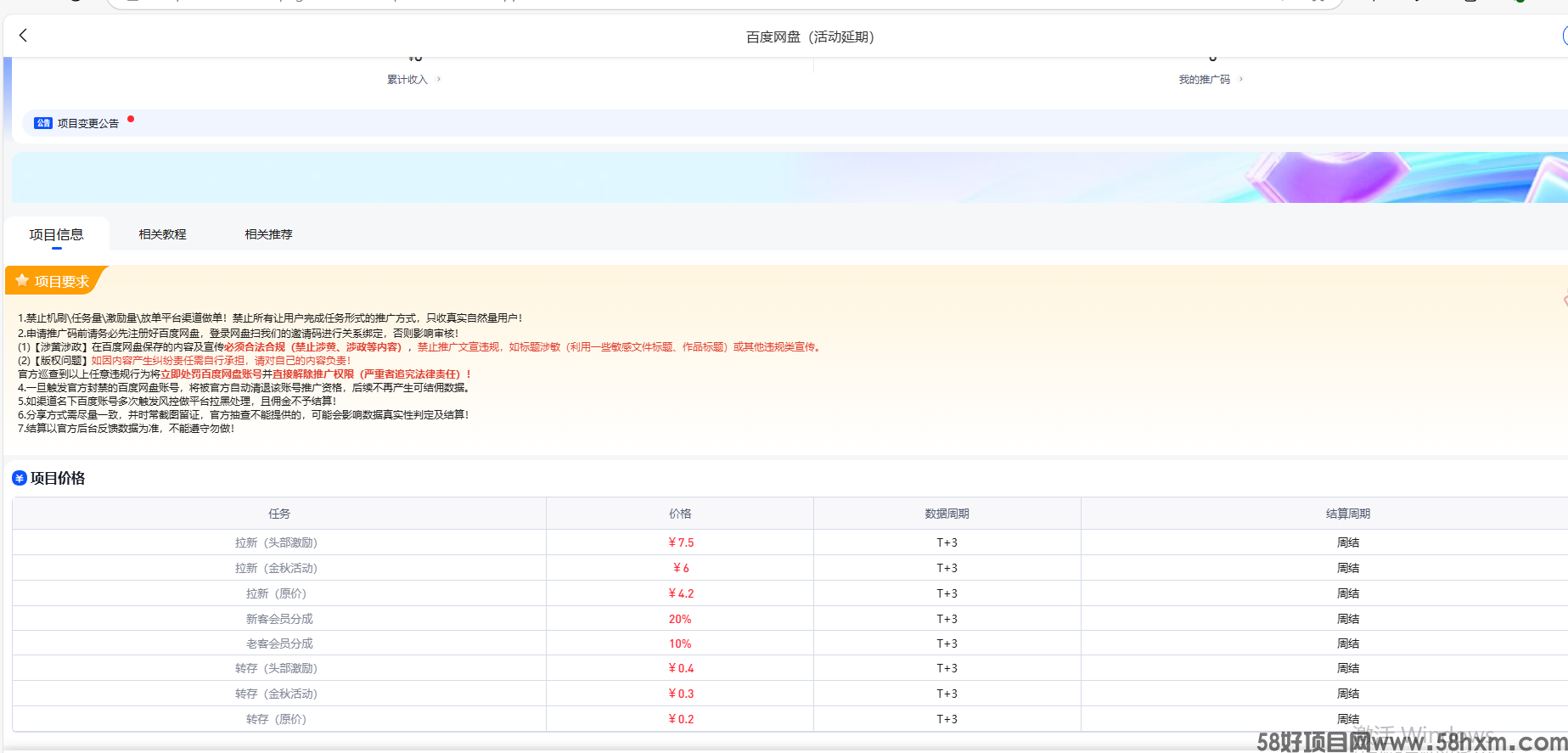
Task: Expand the chevron next to 累计收入
Action: click(439, 79)
